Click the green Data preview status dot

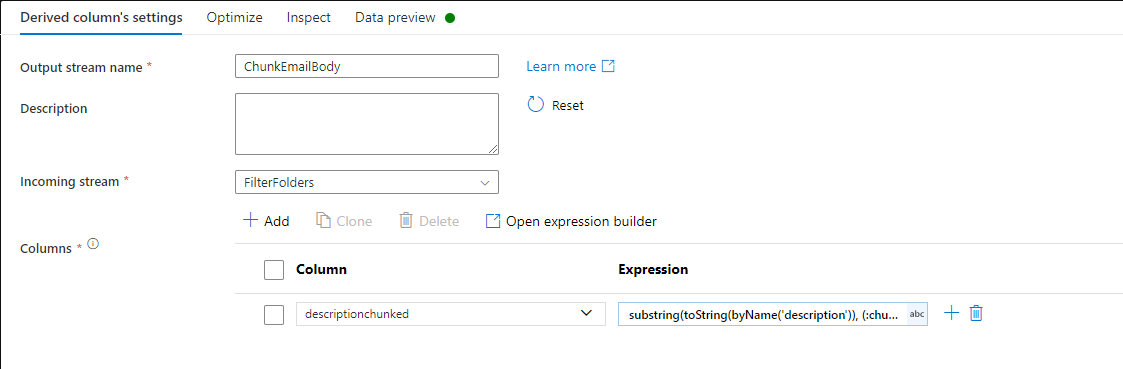450,18
